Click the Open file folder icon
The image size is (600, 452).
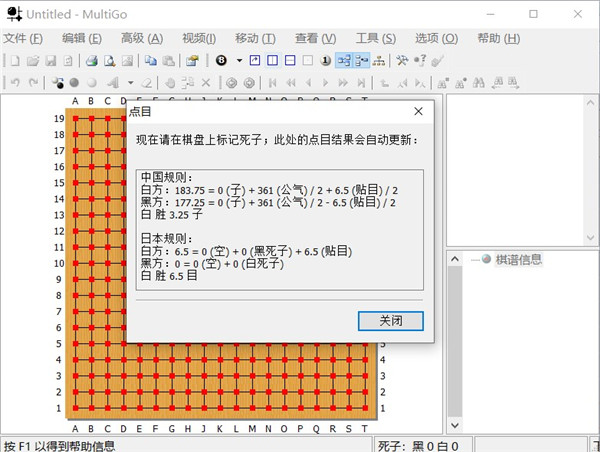point(30,61)
